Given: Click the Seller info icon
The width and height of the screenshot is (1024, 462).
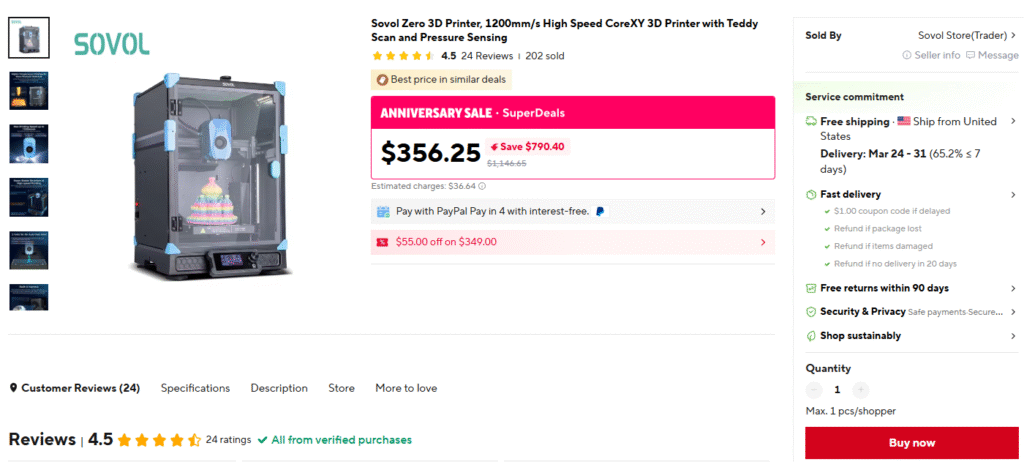Looking at the screenshot, I should 908,56.
